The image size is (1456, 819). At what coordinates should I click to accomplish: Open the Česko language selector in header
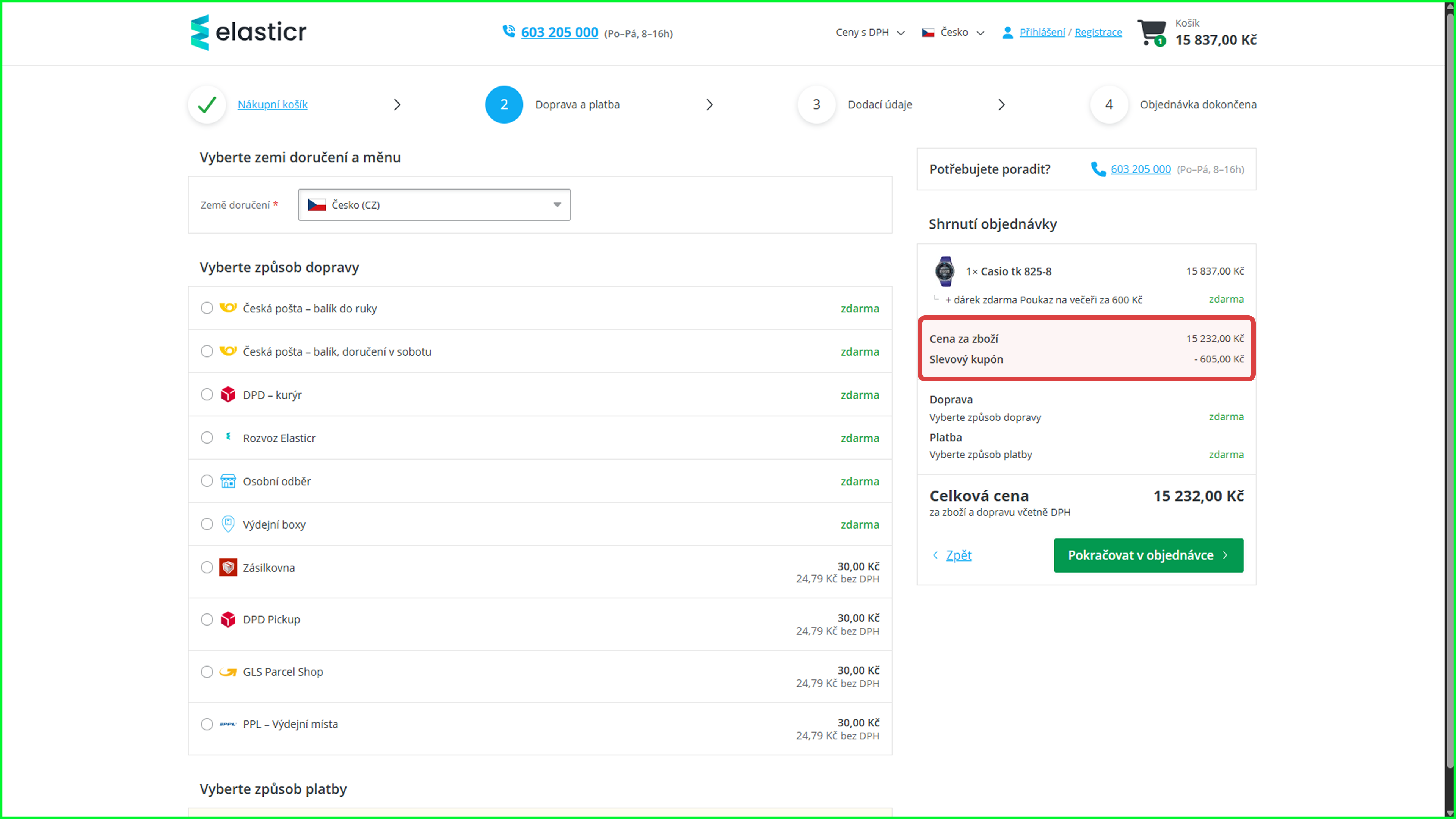pos(954,33)
